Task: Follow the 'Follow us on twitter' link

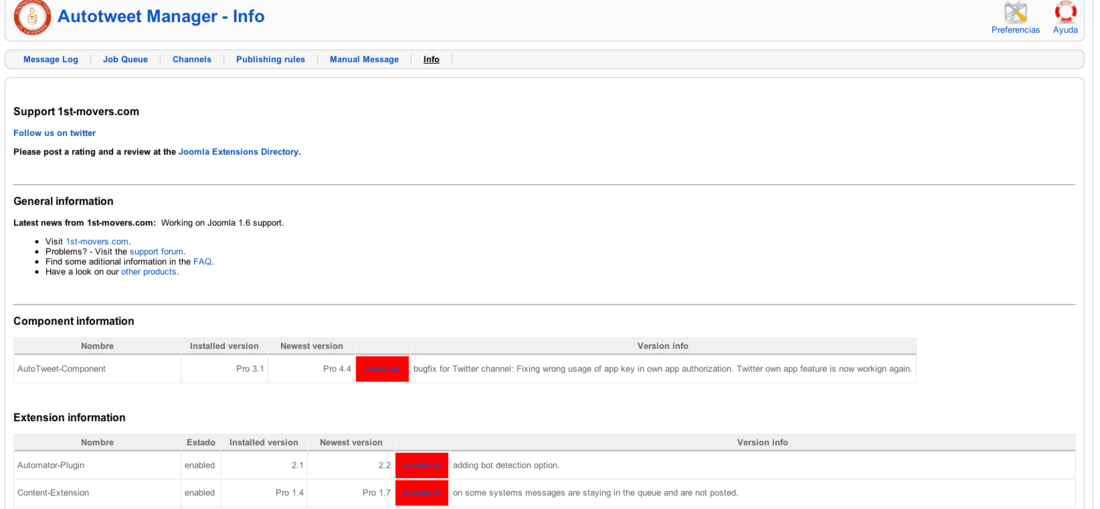Action: coord(55,133)
